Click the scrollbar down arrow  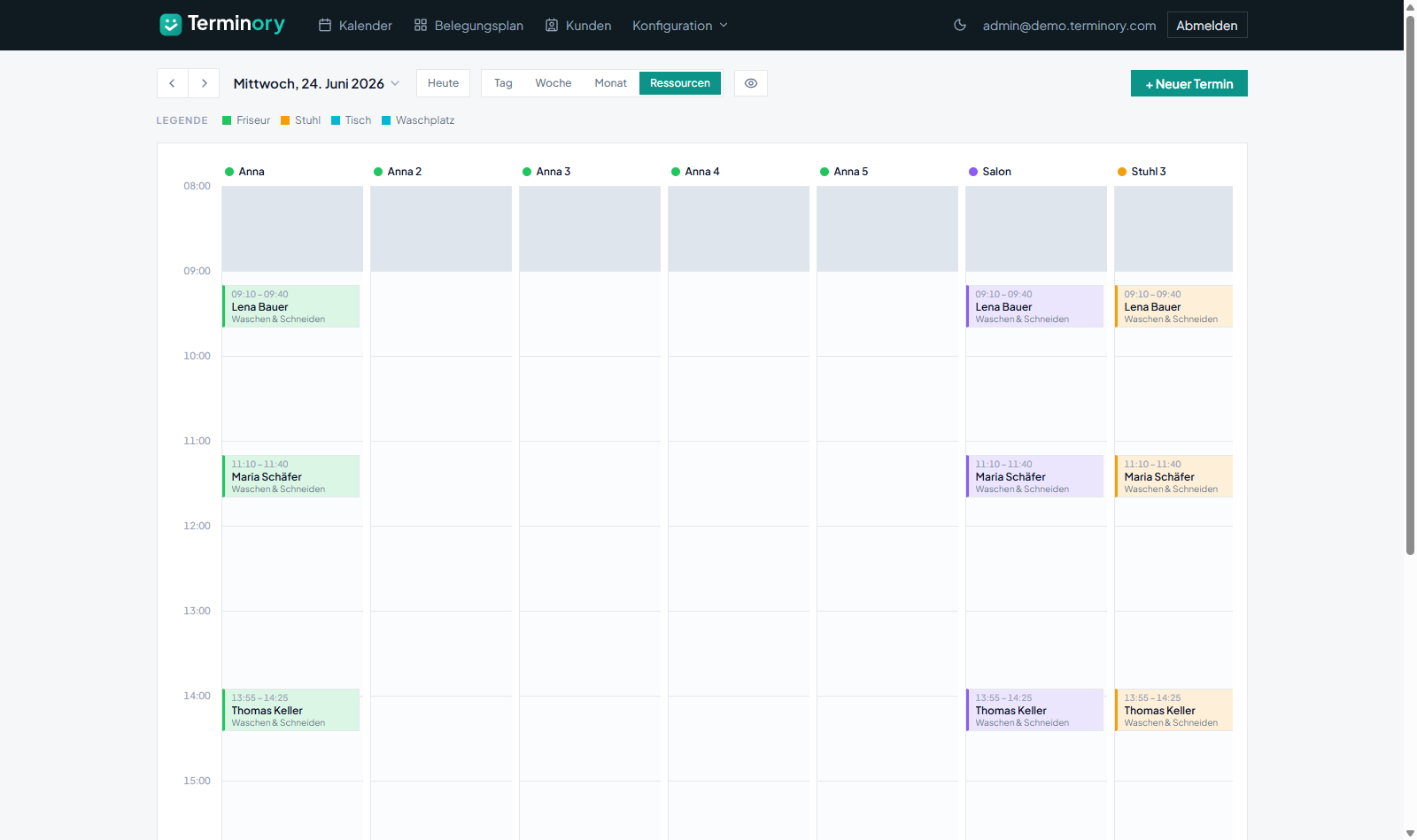click(x=1410, y=833)
